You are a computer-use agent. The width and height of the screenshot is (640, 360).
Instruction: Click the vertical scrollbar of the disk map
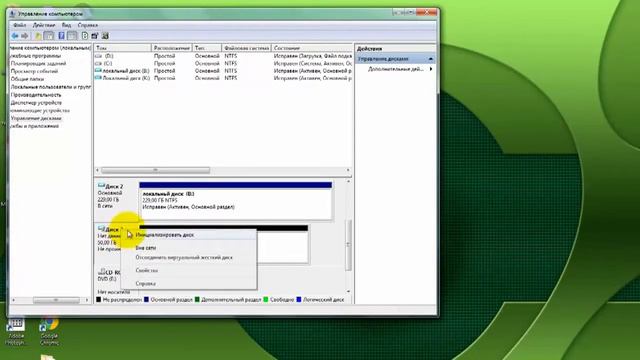pyautogui.click(x=348, y=245)
